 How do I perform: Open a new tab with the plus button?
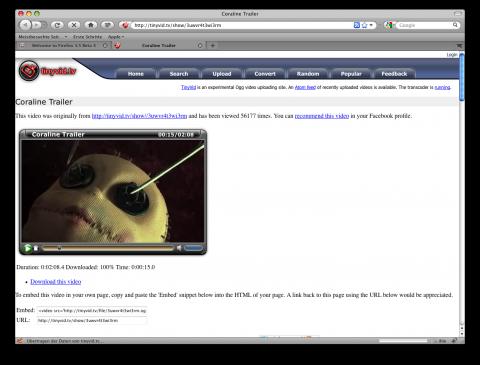click(x=213, y=45)
